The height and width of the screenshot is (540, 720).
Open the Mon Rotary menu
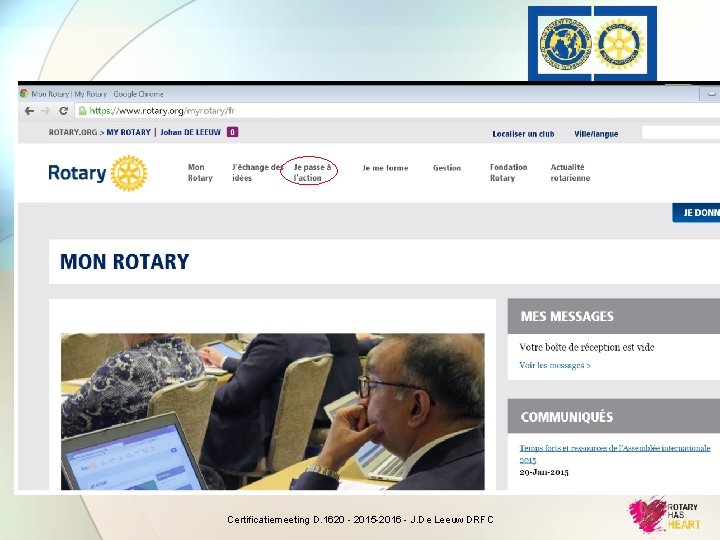pyautogui.click(x=200, y=173)
